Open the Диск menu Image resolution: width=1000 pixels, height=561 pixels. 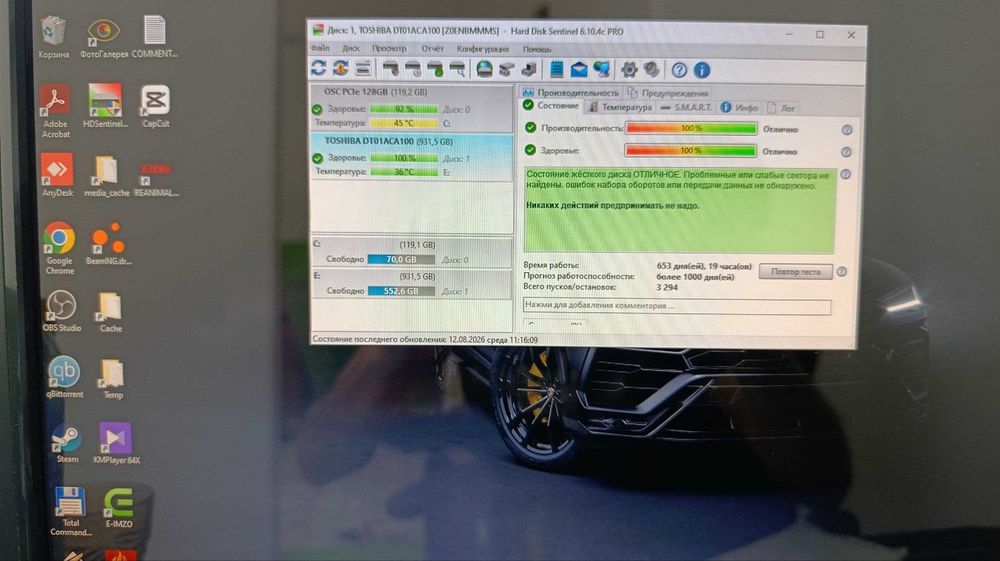(x=351, y=48)
